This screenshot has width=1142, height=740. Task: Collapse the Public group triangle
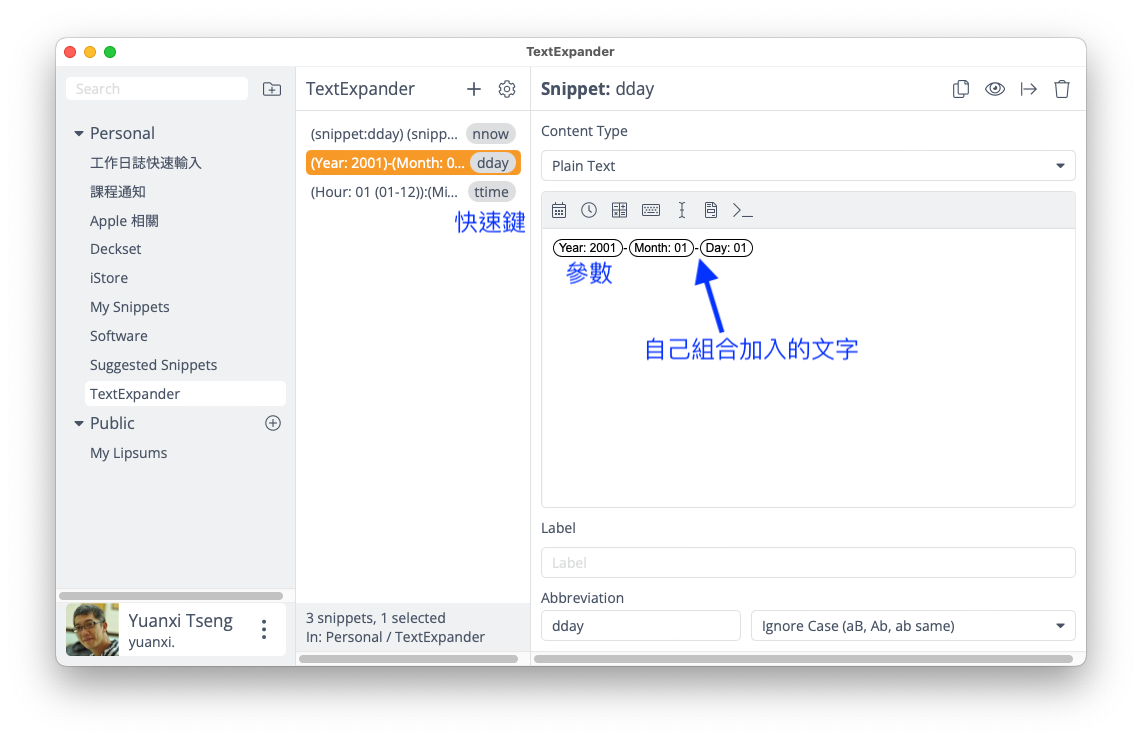coord(79,423)
